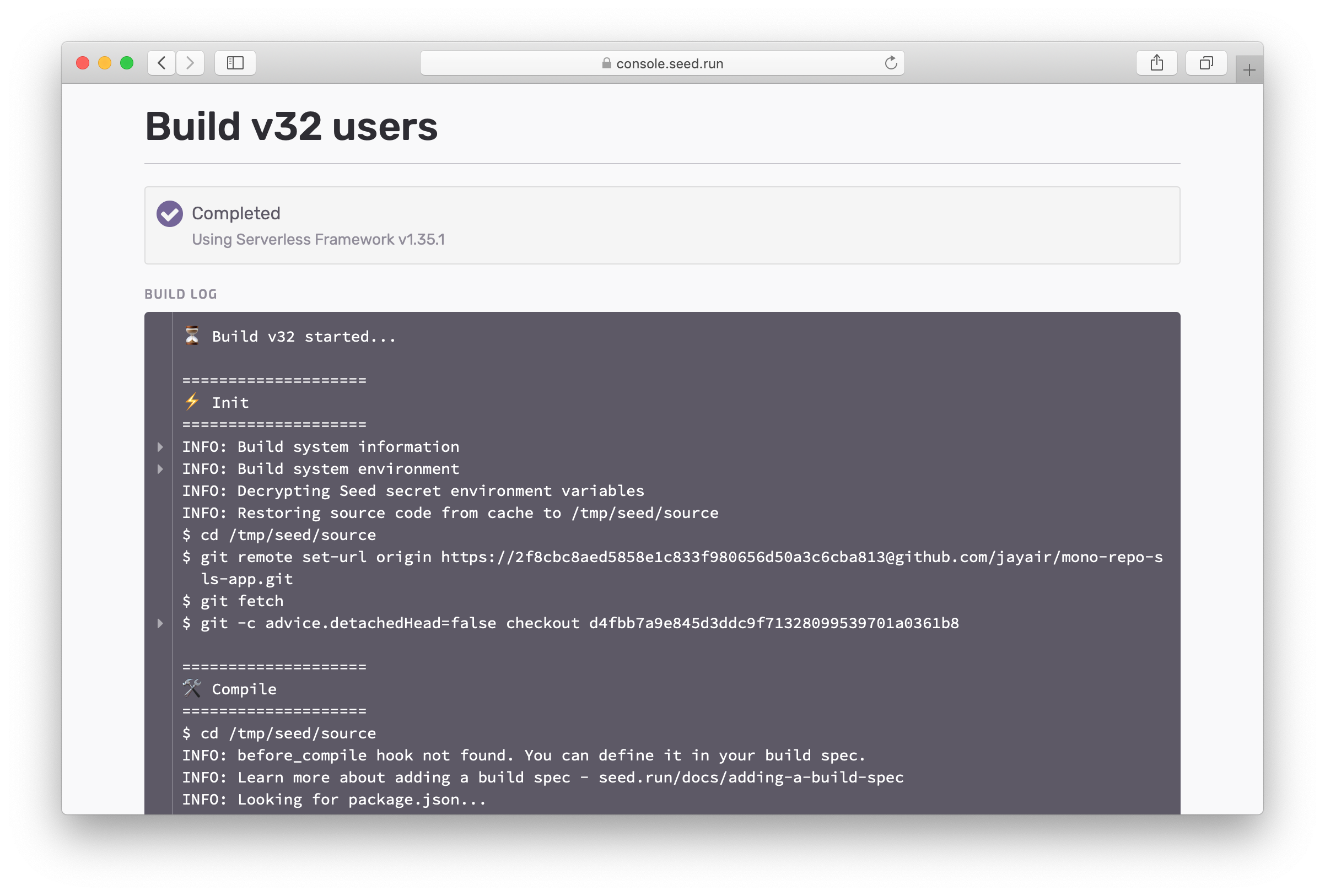Click the console.seed.run address field

tap(662, 63)
